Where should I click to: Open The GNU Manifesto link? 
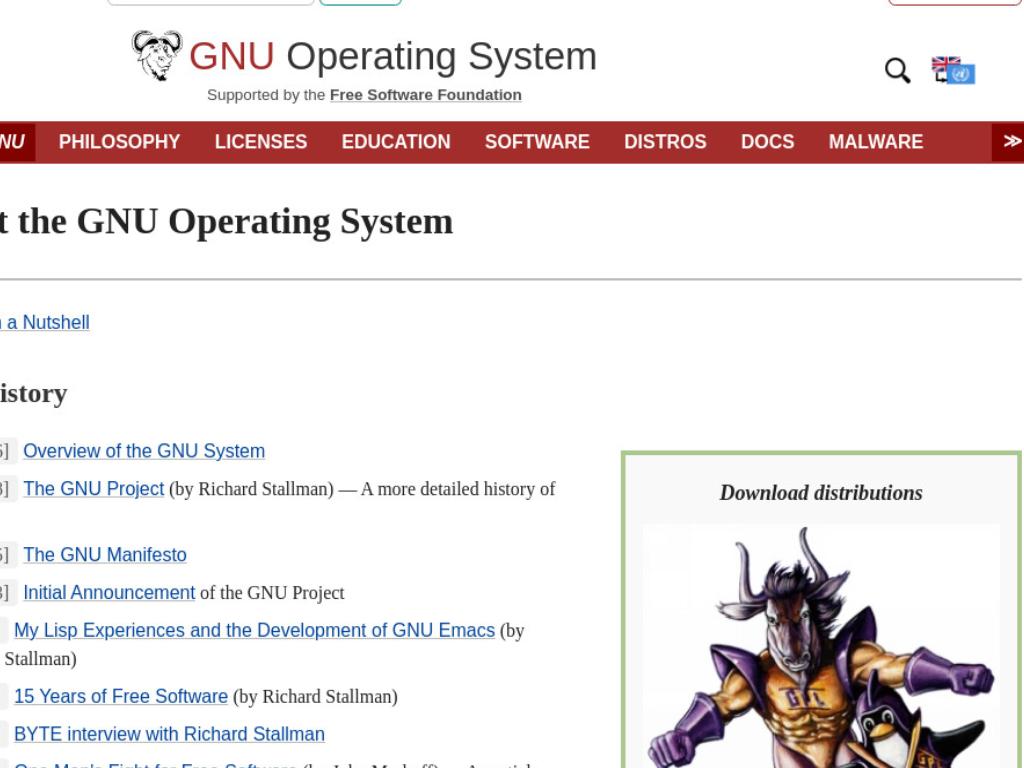click(x=104, y=555)
